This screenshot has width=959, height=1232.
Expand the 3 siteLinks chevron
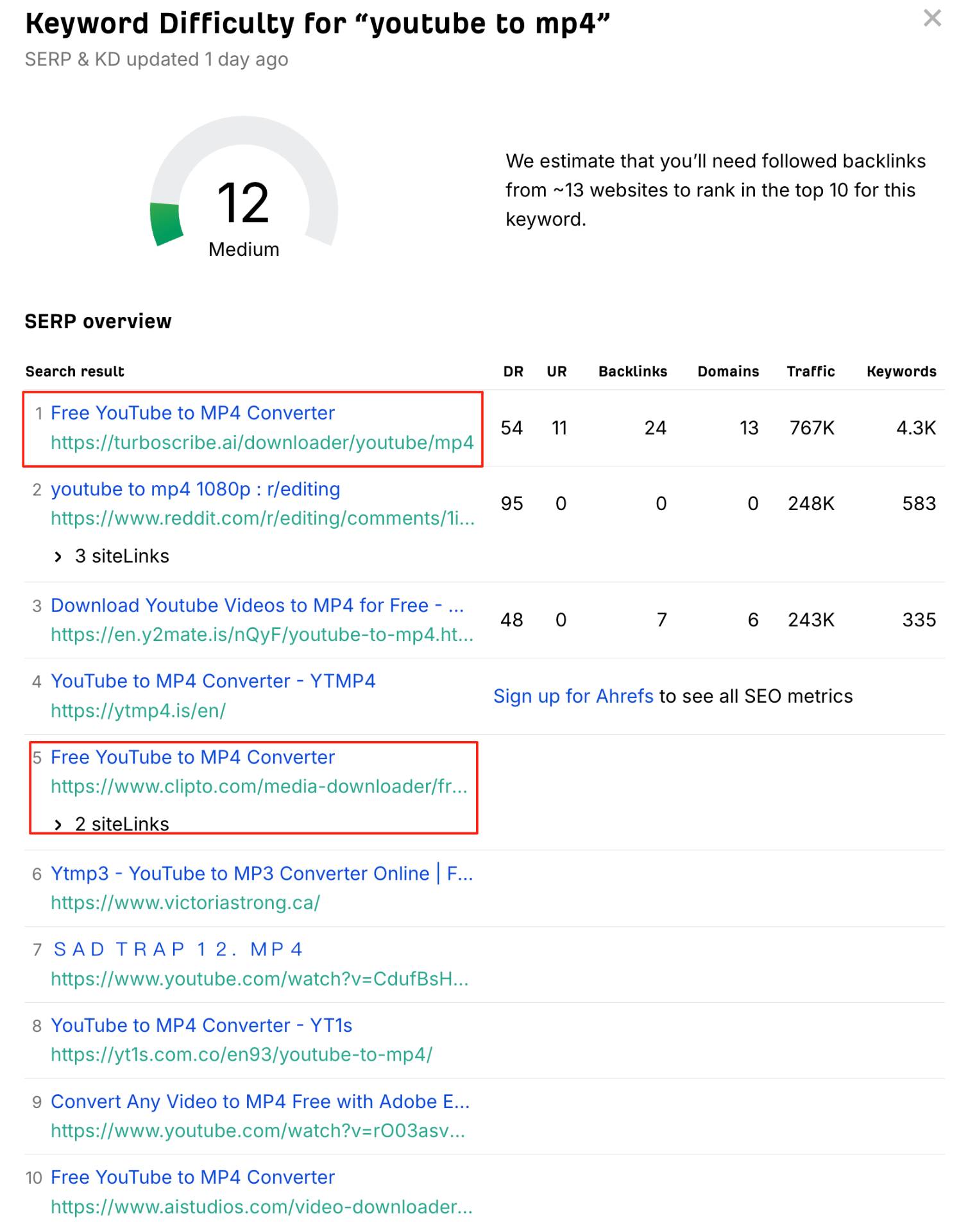(58, 556)
